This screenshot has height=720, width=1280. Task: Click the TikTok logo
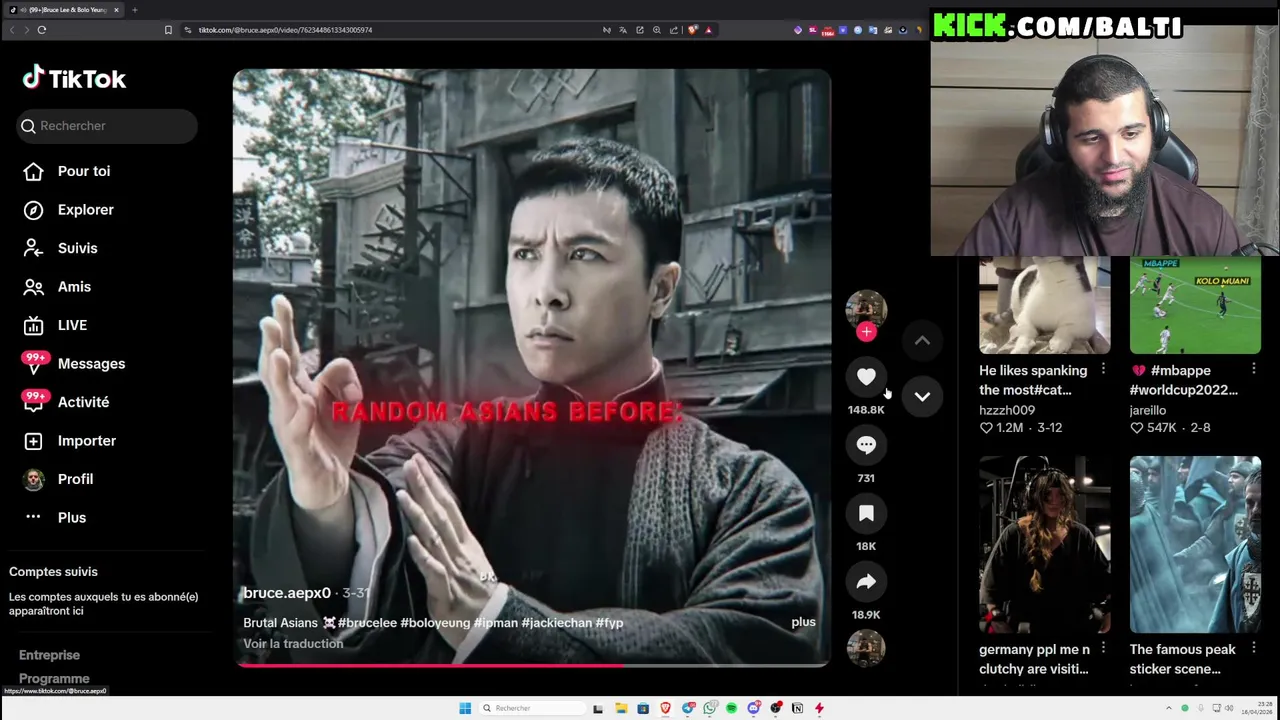[74, 78]
